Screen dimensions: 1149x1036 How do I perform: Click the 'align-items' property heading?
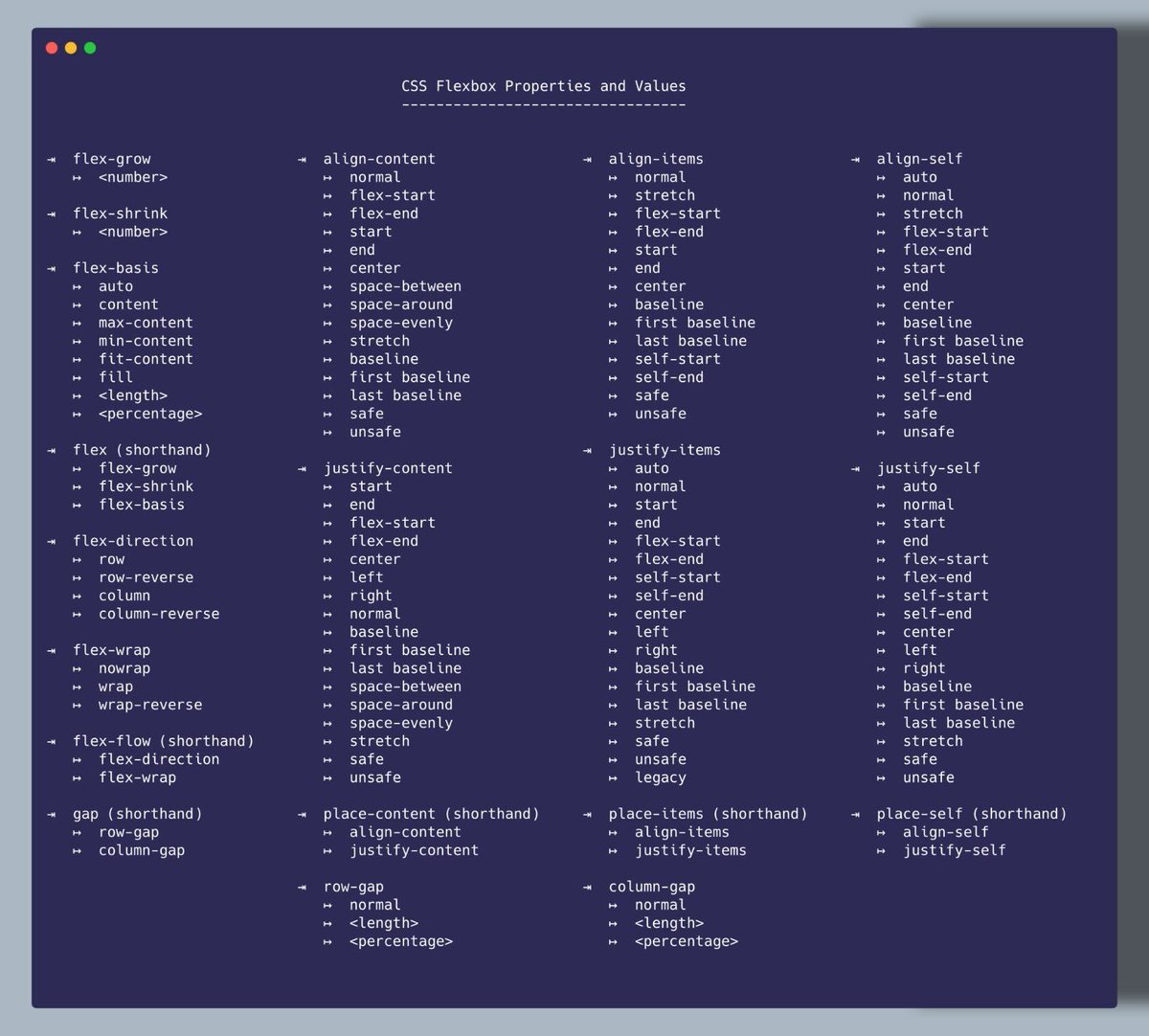pos(656,159)
